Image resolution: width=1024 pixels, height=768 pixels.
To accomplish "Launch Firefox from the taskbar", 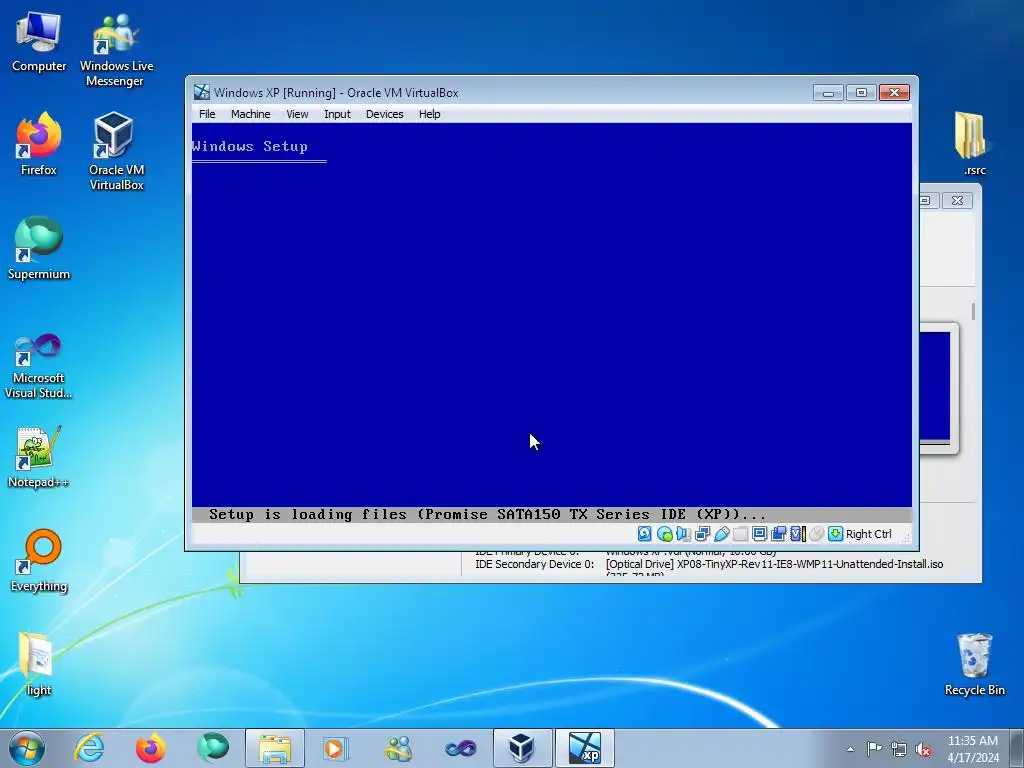I will (x=150, y=748).
